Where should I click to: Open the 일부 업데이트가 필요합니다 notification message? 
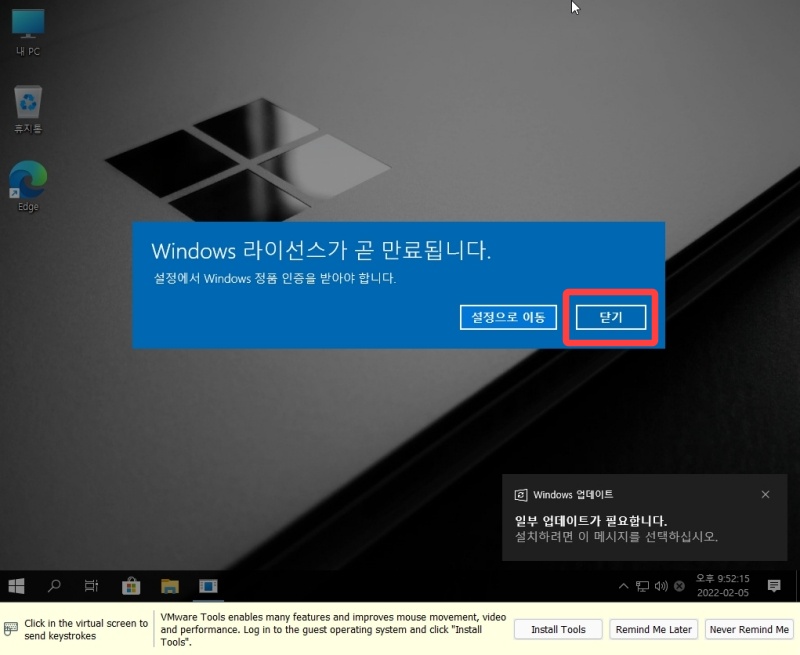coord(616,528)
